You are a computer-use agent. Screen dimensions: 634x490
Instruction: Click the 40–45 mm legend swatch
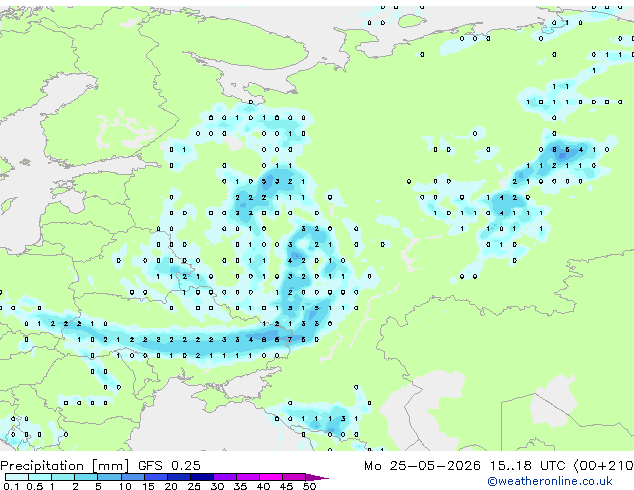tap(271, 477)
